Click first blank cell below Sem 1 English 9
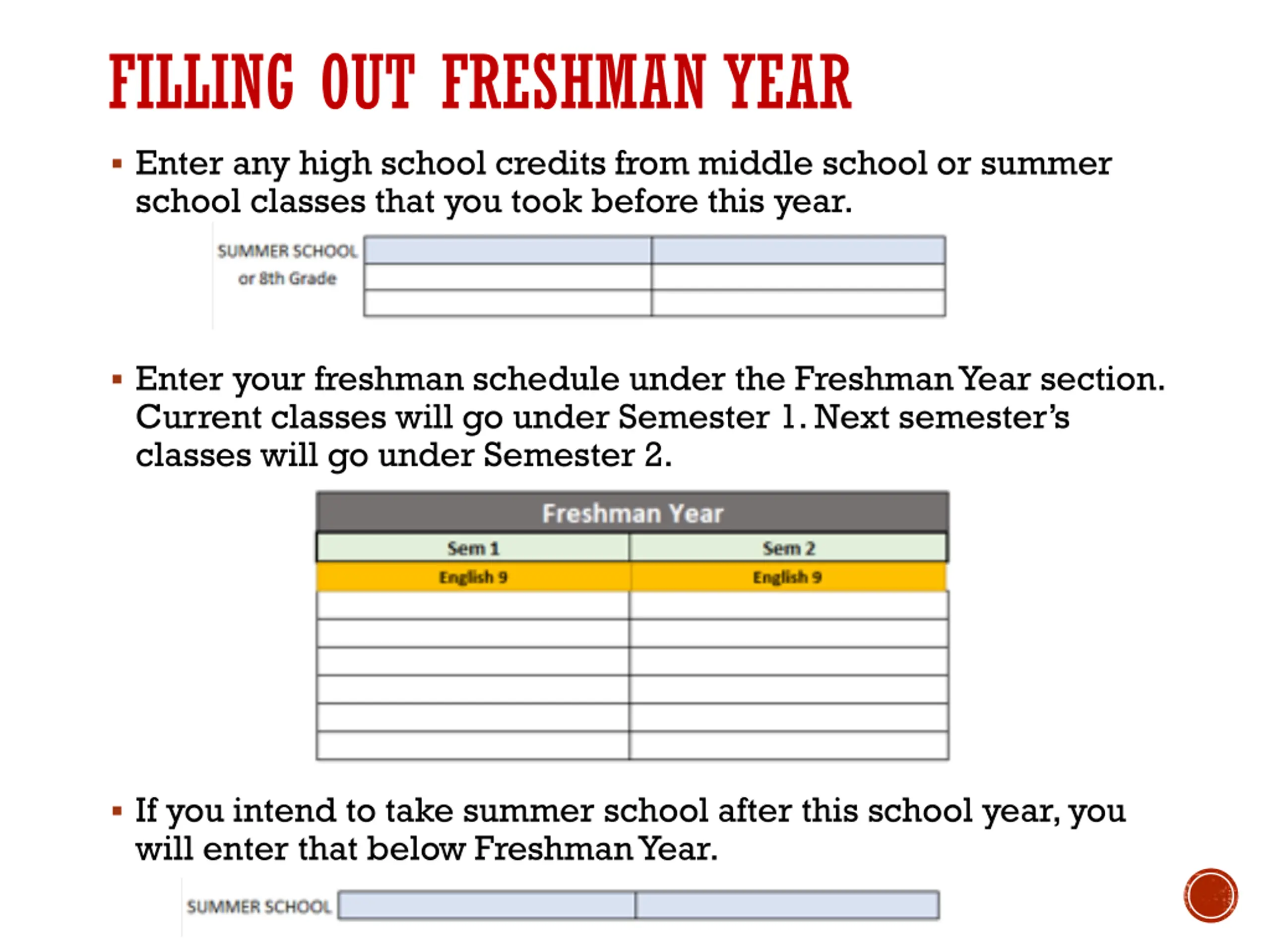The height and width of the screenshot is (952, 1270). coord(472,605)
